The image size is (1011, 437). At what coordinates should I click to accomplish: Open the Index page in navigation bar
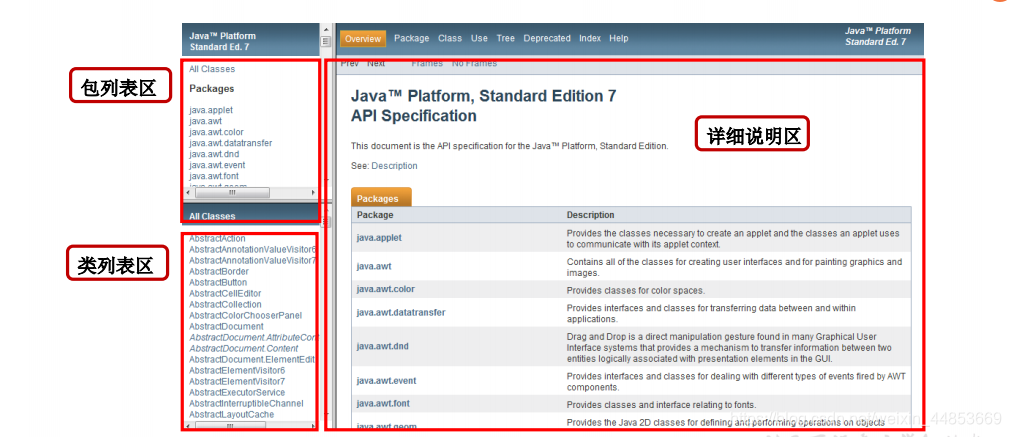(x=590, y=39)
